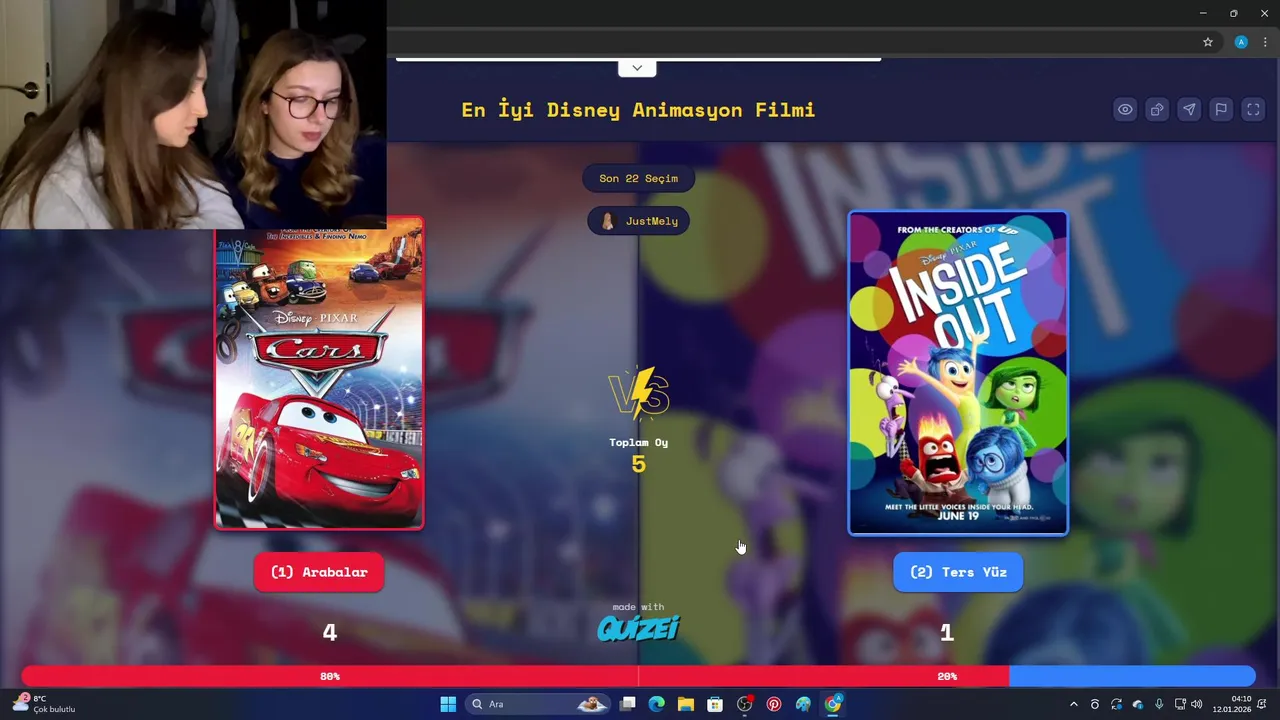Click the Inside Out movie poster
1280x720 pixels.
pyautogui.click(x=958, y=373)
